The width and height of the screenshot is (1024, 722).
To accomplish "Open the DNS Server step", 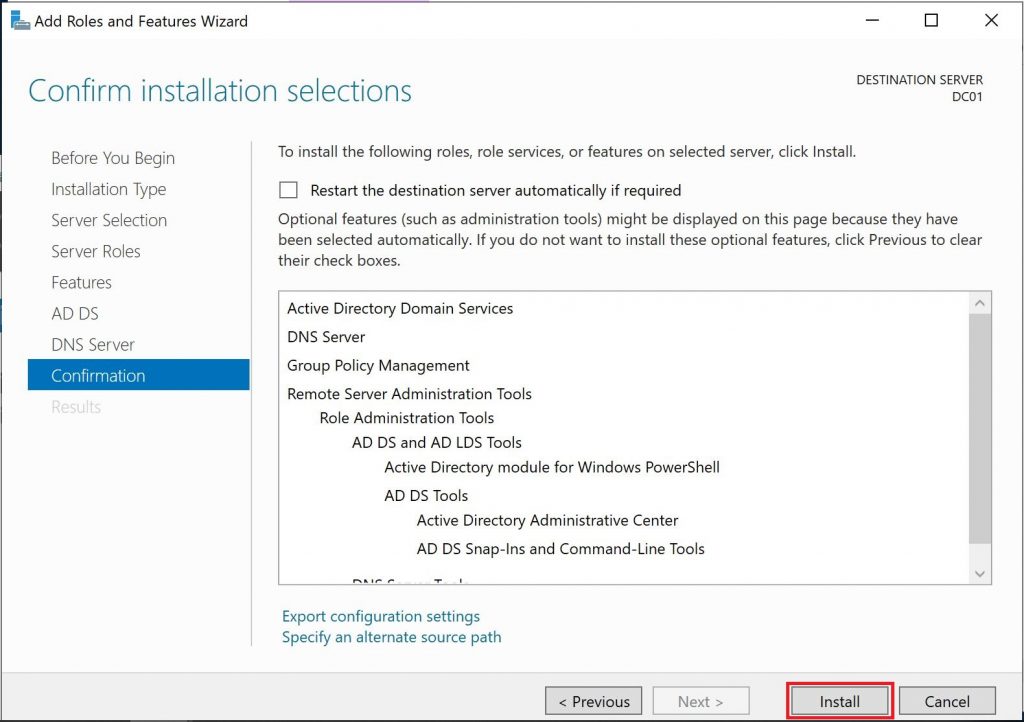I will (x=92, y=344).
